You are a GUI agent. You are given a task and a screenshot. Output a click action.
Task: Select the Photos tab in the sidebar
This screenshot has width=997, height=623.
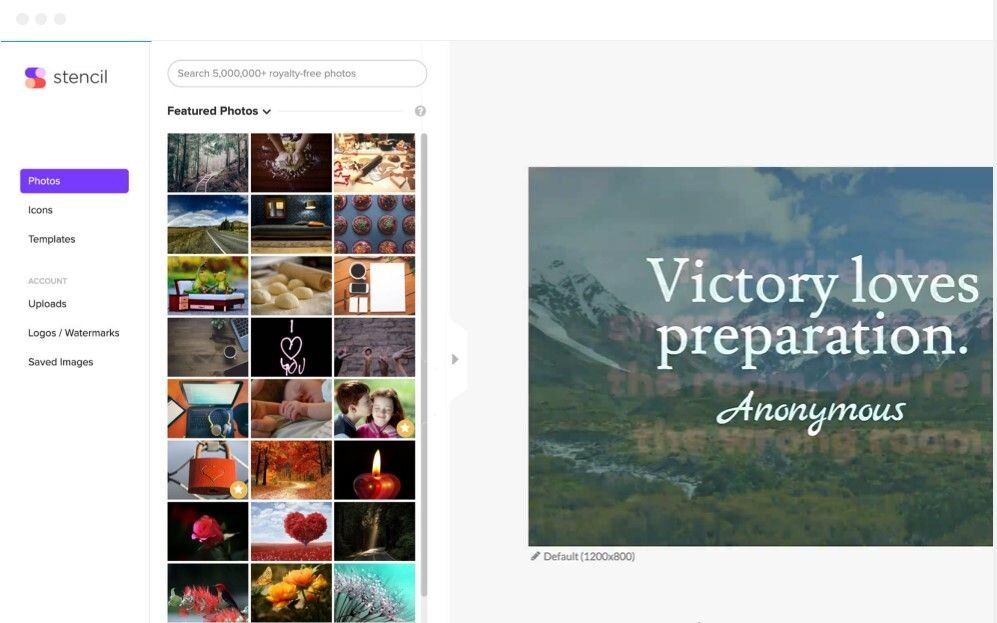coord(74,181)
